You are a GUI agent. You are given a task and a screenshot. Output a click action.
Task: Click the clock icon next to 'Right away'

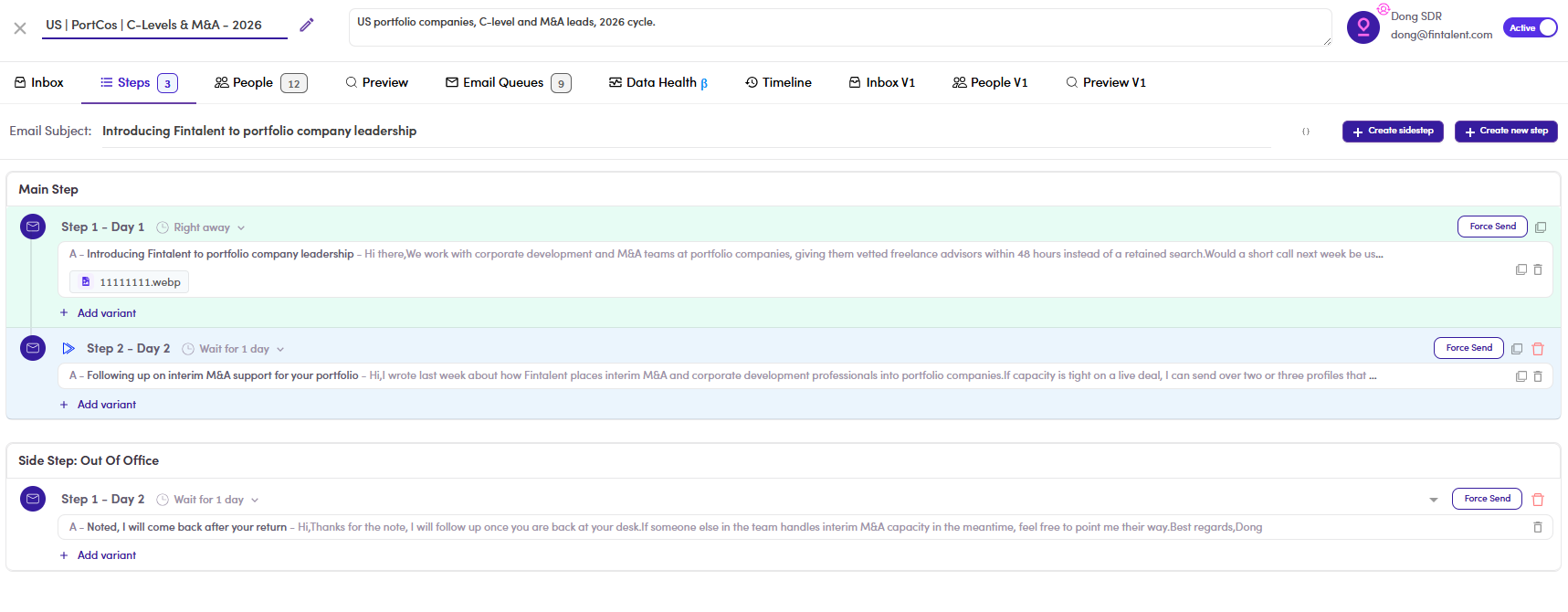163,227
